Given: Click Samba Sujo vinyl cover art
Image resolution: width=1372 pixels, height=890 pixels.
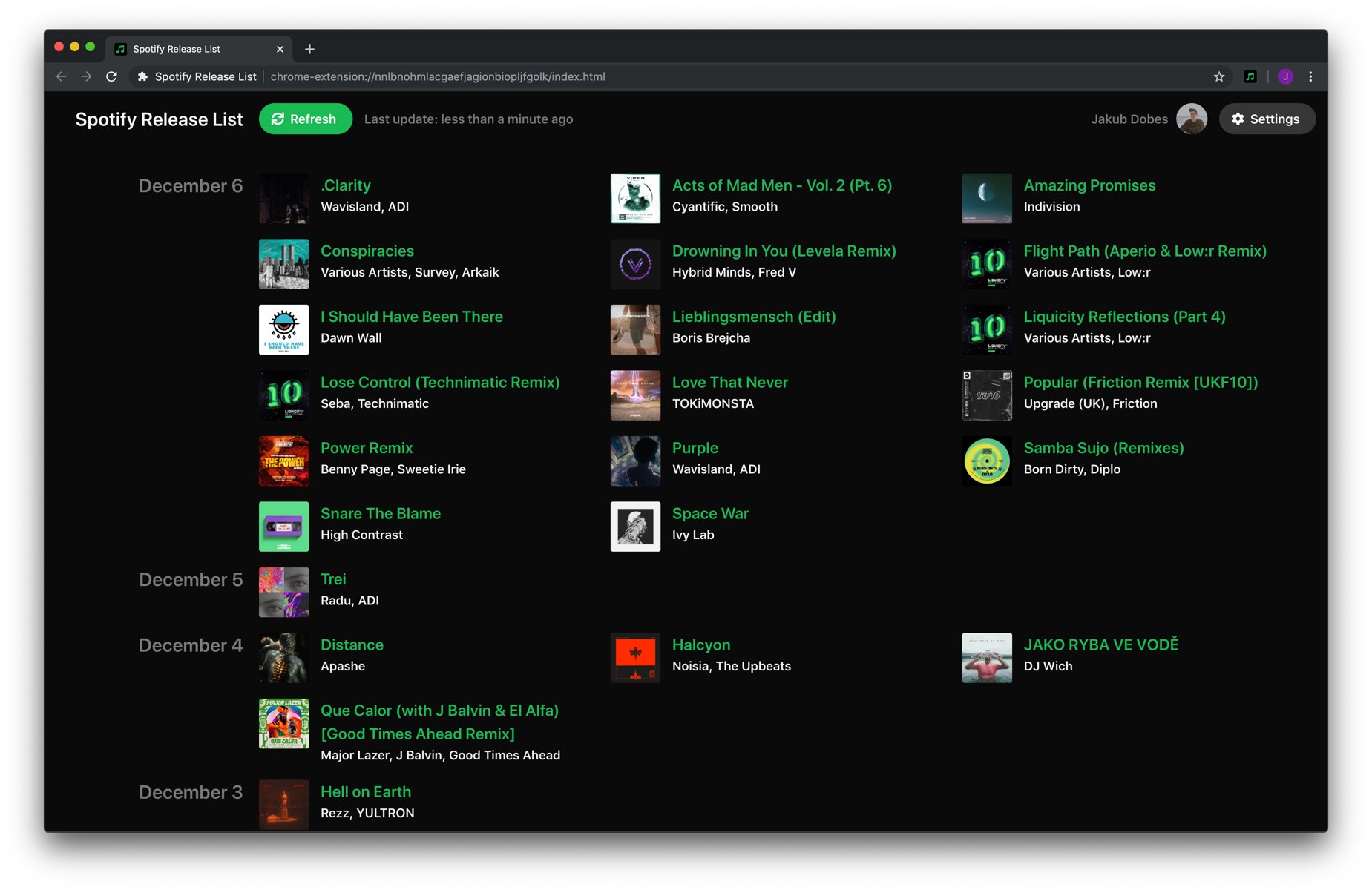Looking at the screenshot, I should pyautogui.click(x=987, y=461).
